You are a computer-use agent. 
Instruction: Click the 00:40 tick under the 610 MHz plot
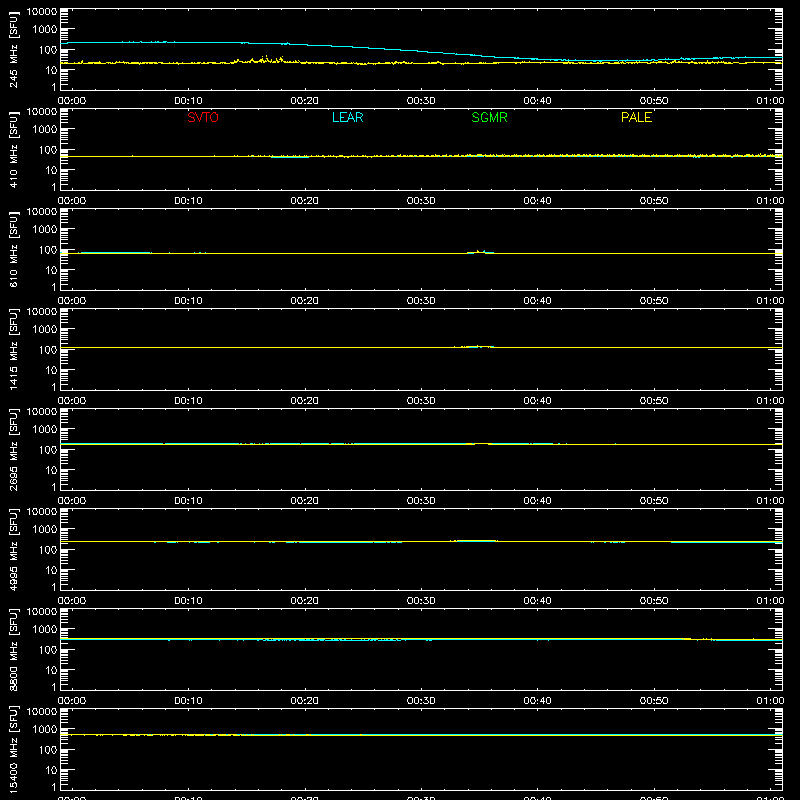tap(537, 301)
